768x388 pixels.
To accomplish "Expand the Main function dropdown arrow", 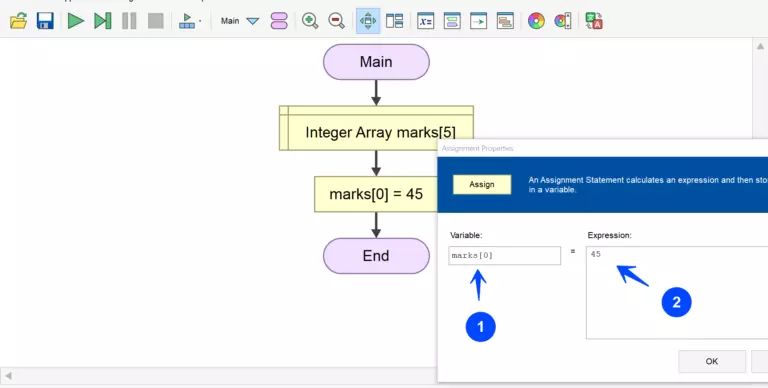I will (x=253, y=21).
